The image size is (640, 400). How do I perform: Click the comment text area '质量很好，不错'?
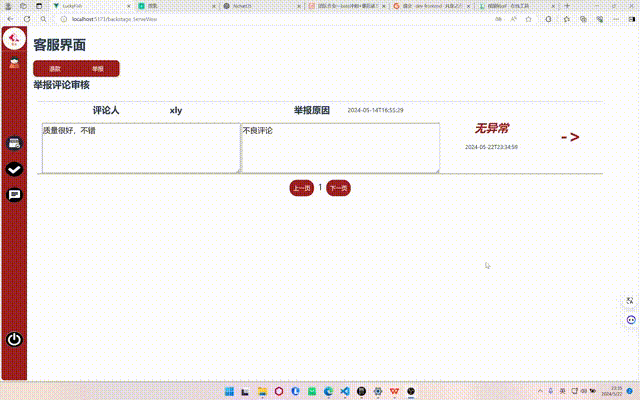(141, 148)
